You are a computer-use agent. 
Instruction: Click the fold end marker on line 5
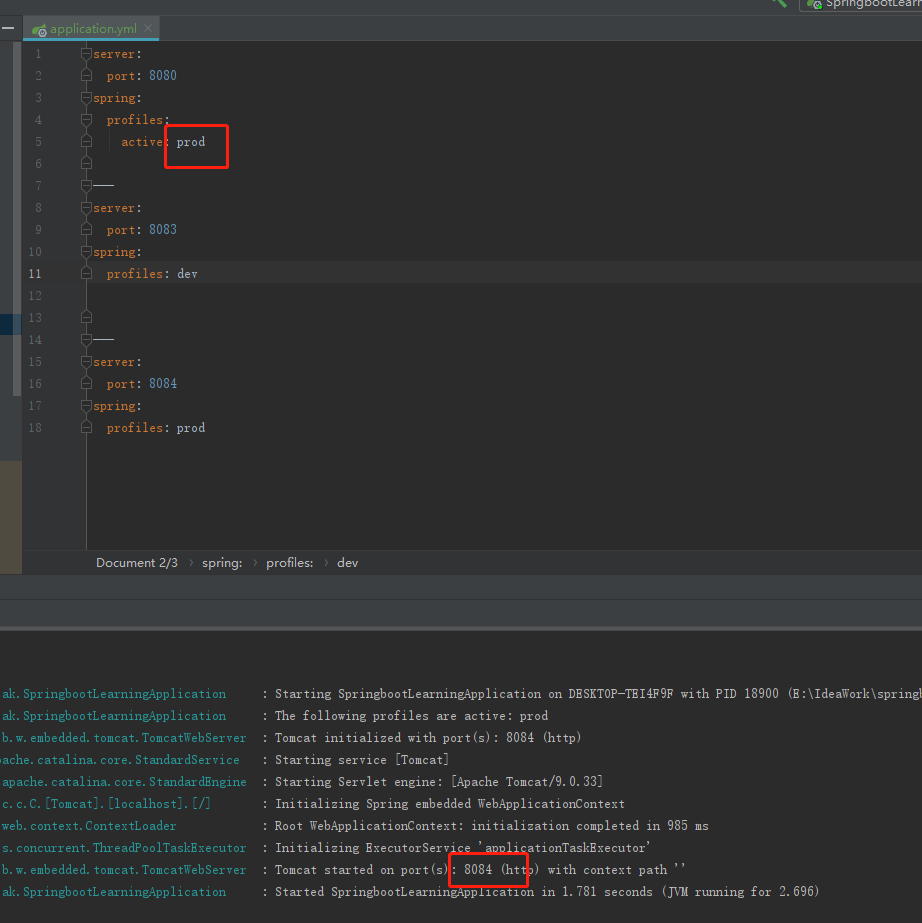87,141
